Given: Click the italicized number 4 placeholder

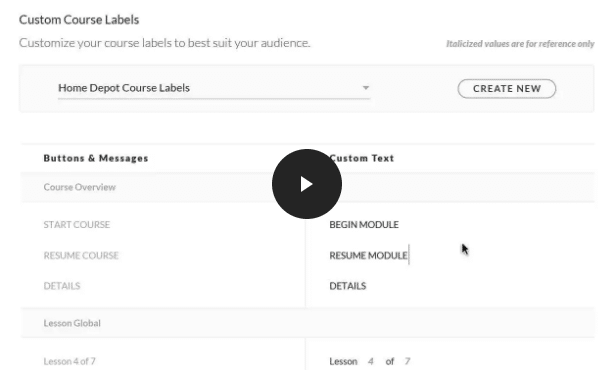Looking at the screenshot, I should tap(370, 361).
